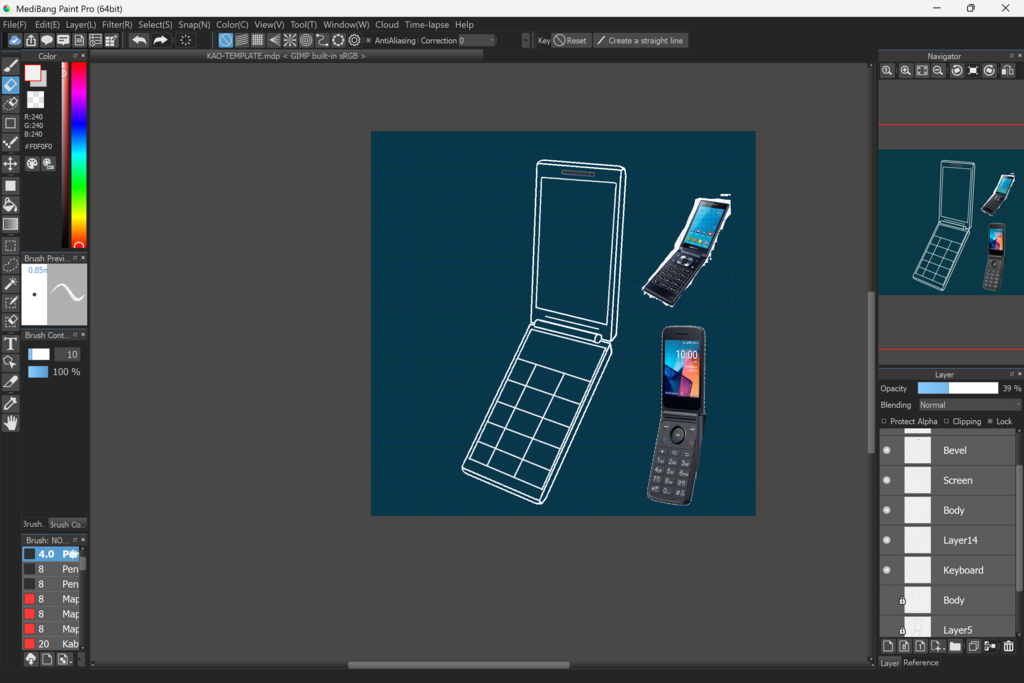This screenshot has height=683, width=1024.
Task: Switch to the Reference tab
Action: pyautogui.click(x=921, y=663)
